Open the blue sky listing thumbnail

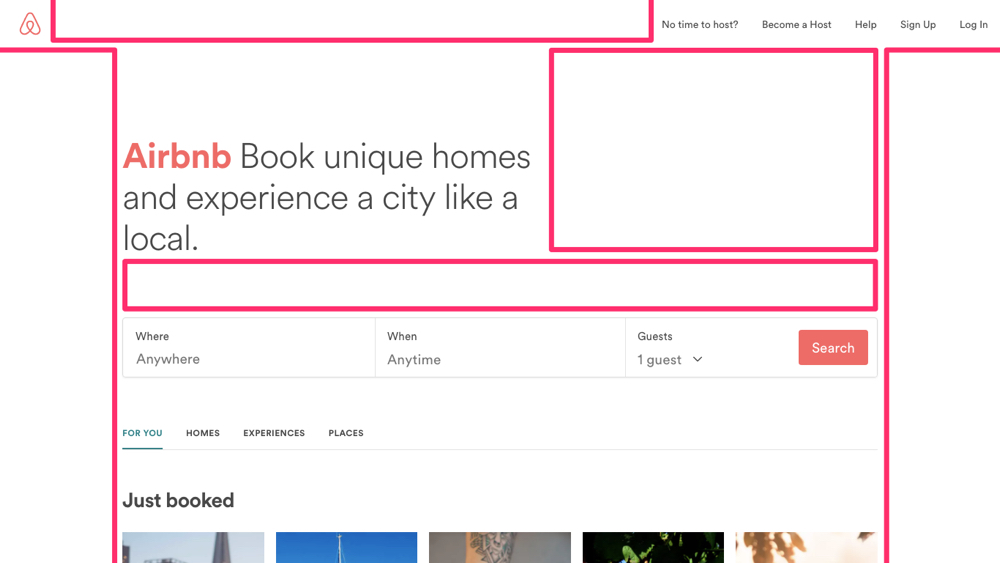click(346, 548)
